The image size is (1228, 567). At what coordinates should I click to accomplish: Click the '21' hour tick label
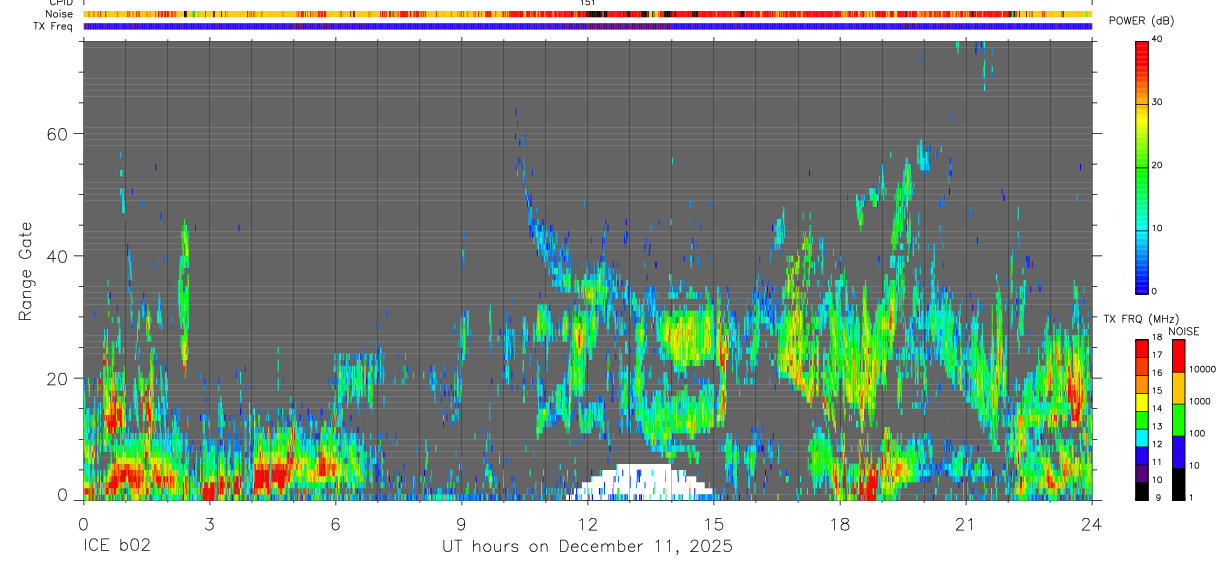pos(966,524)
